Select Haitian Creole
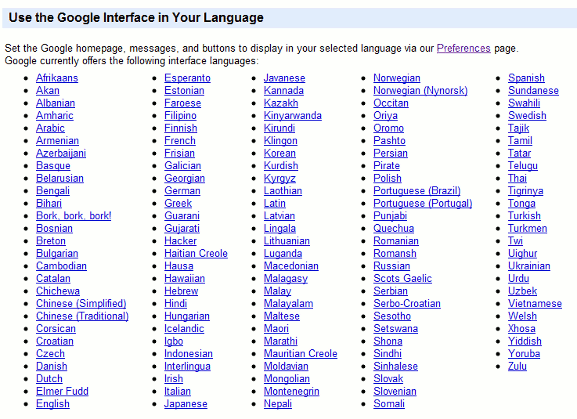 (196, 253)
